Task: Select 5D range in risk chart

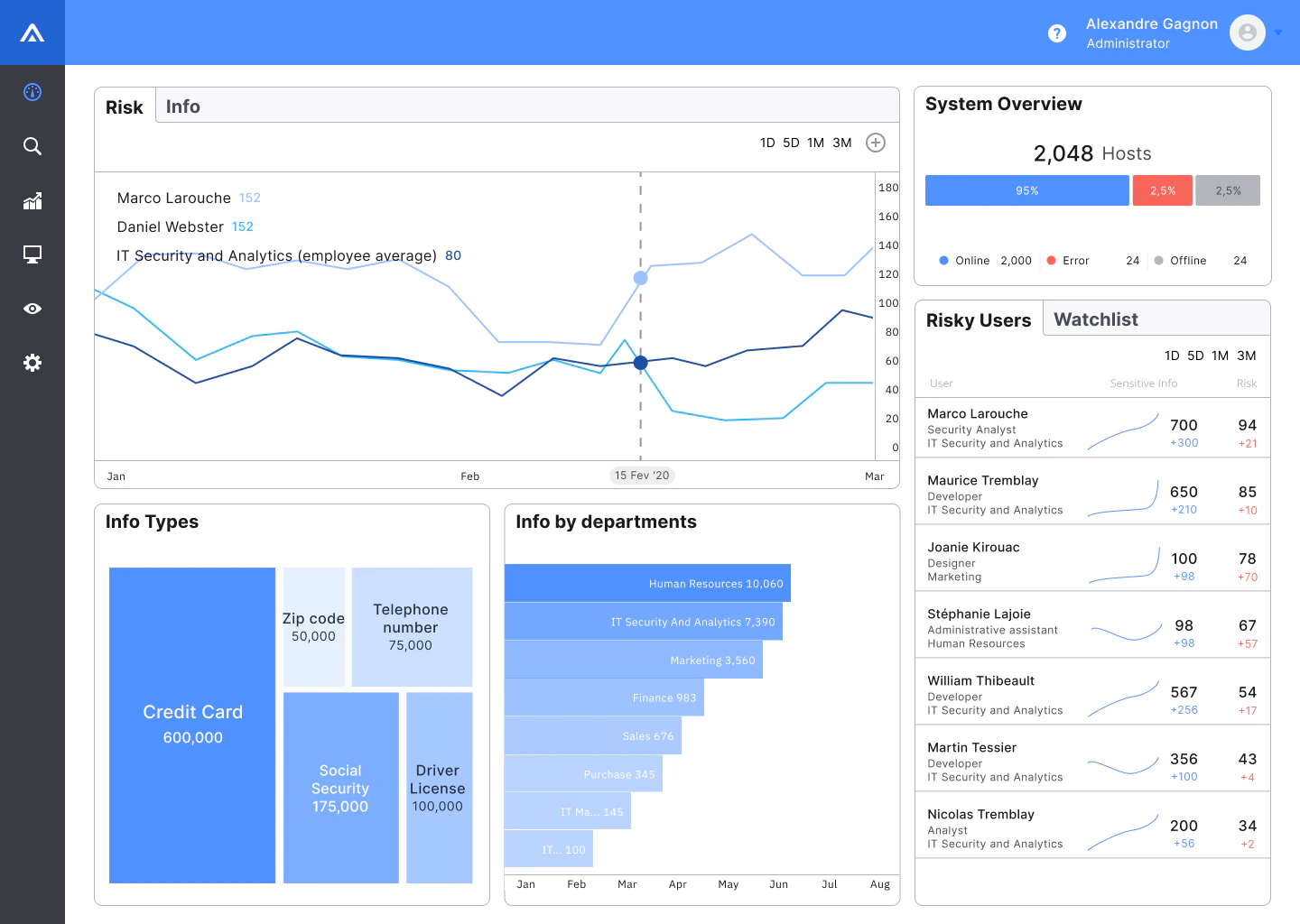Action: click(791, 143)
